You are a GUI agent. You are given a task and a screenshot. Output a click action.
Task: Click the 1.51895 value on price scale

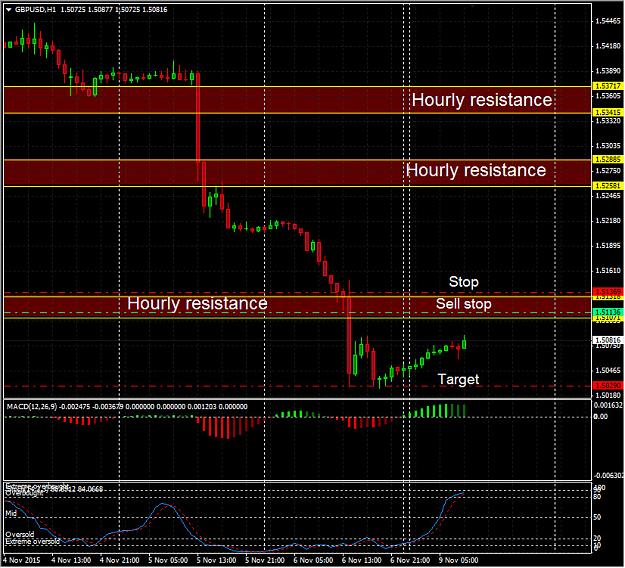608,246
